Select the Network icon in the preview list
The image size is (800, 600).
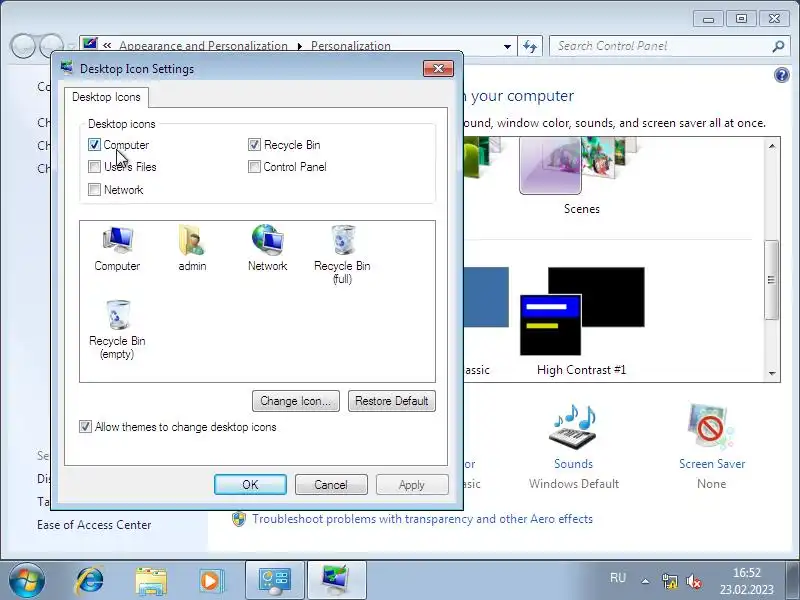coord(267,248)
